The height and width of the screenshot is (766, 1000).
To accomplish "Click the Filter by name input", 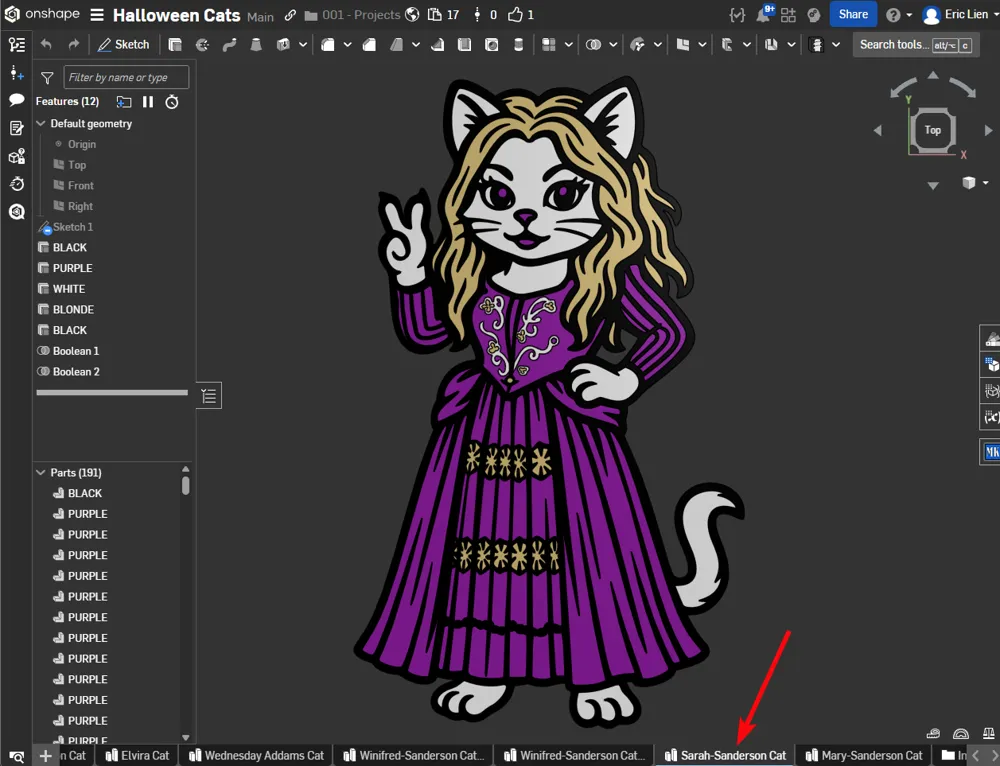I will [x=126, y=77].
